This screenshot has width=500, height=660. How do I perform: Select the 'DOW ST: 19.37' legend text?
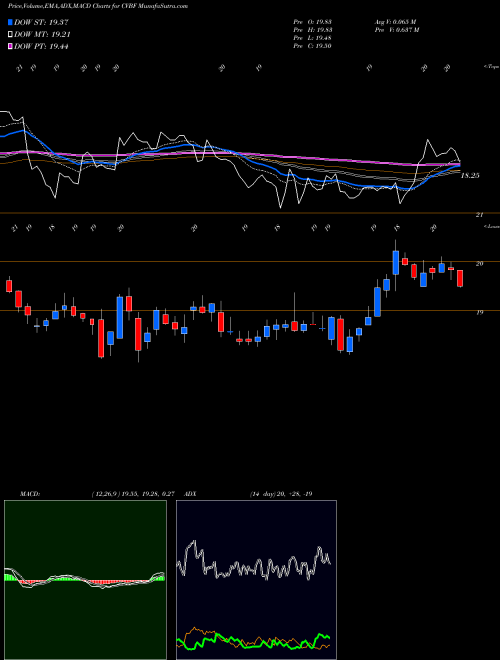[x=41, y=22]
